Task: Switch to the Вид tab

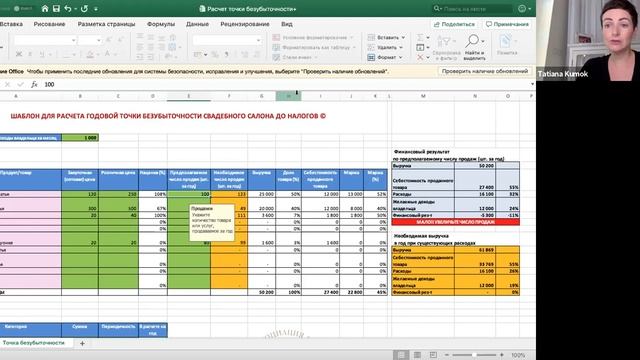Action: coord(287,24)
